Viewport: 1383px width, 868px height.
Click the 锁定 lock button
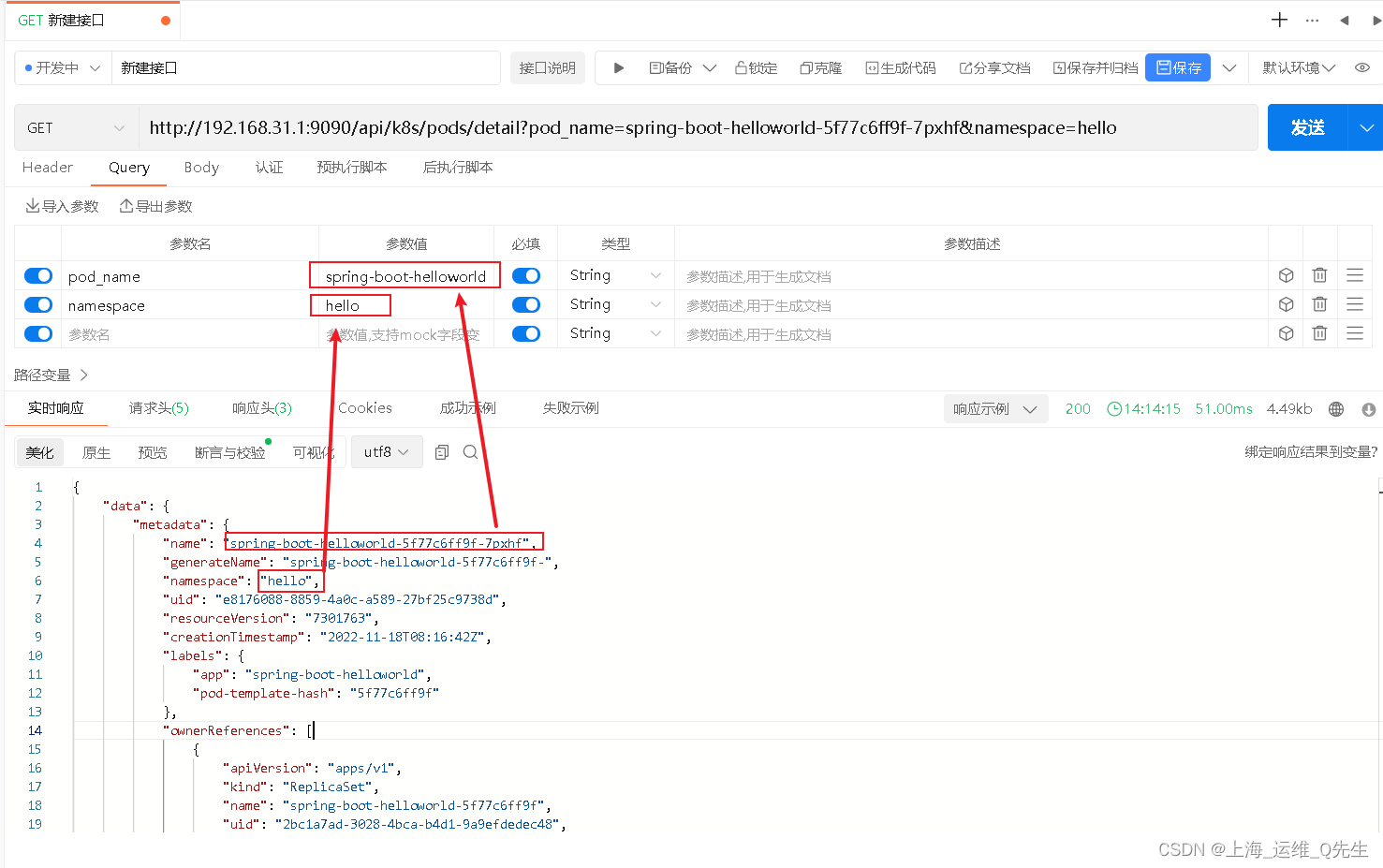tap(757, 67)
